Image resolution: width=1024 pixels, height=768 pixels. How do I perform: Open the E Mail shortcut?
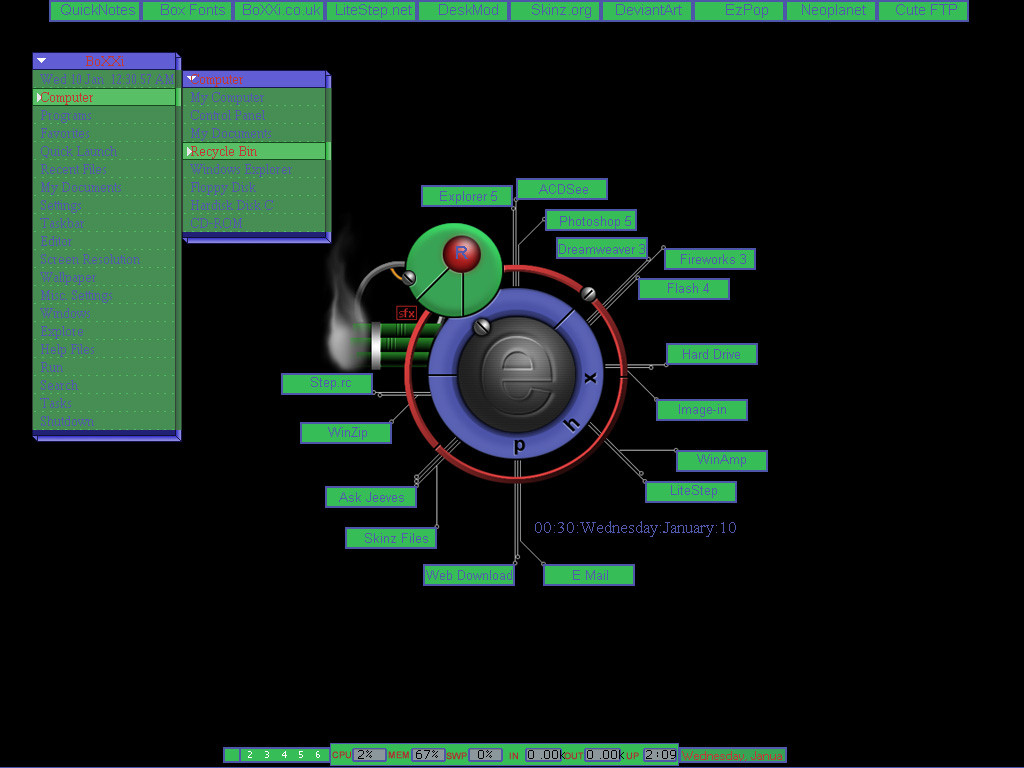coord(589,575)
